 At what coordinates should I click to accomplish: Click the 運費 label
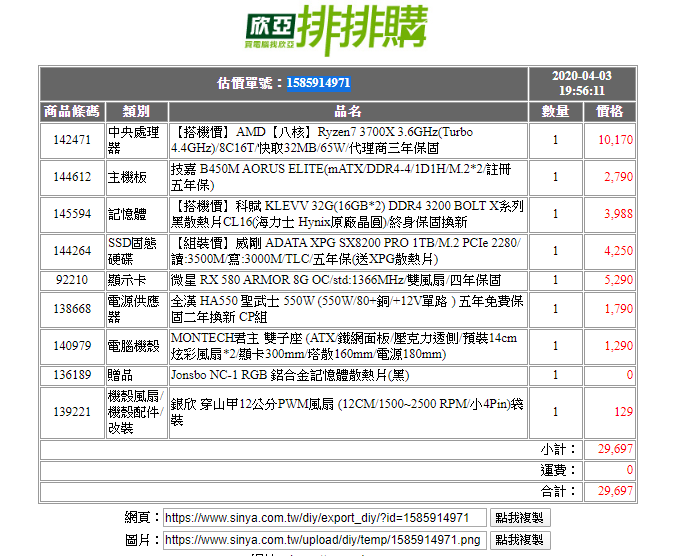click(x=558, y=471)
